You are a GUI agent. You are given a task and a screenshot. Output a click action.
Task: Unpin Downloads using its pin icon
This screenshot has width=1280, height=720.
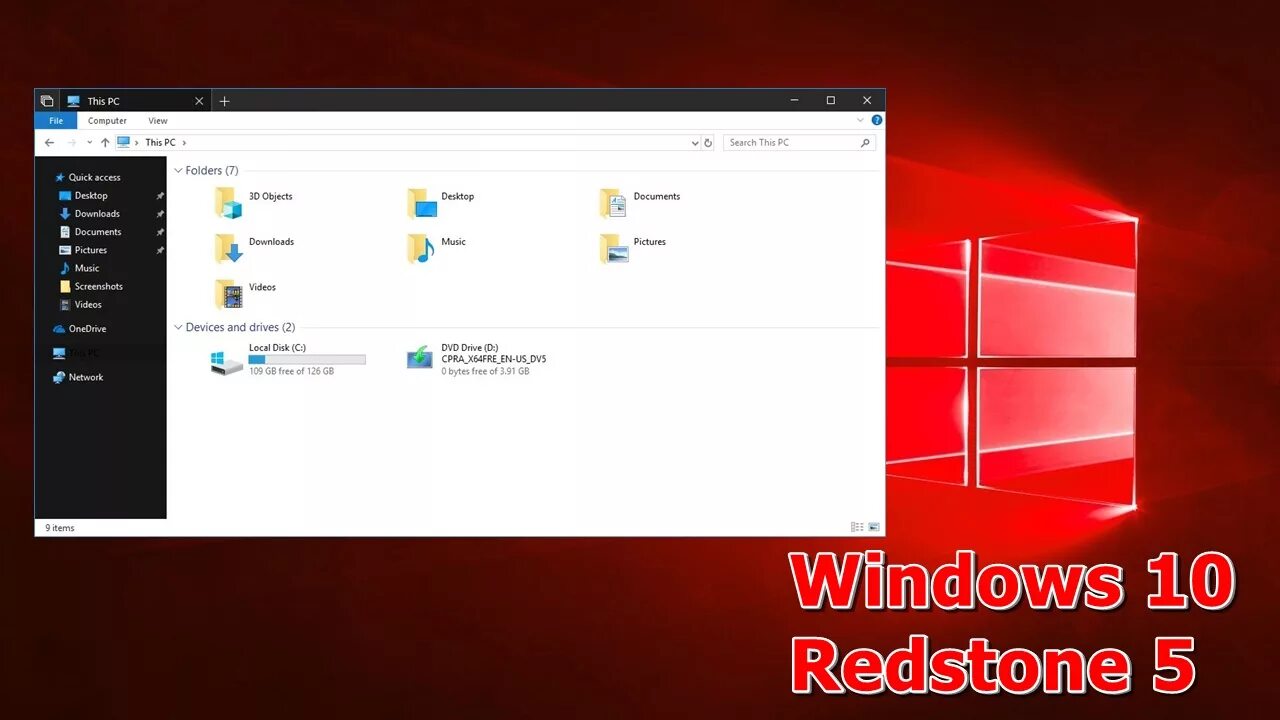tap(160, 214)
